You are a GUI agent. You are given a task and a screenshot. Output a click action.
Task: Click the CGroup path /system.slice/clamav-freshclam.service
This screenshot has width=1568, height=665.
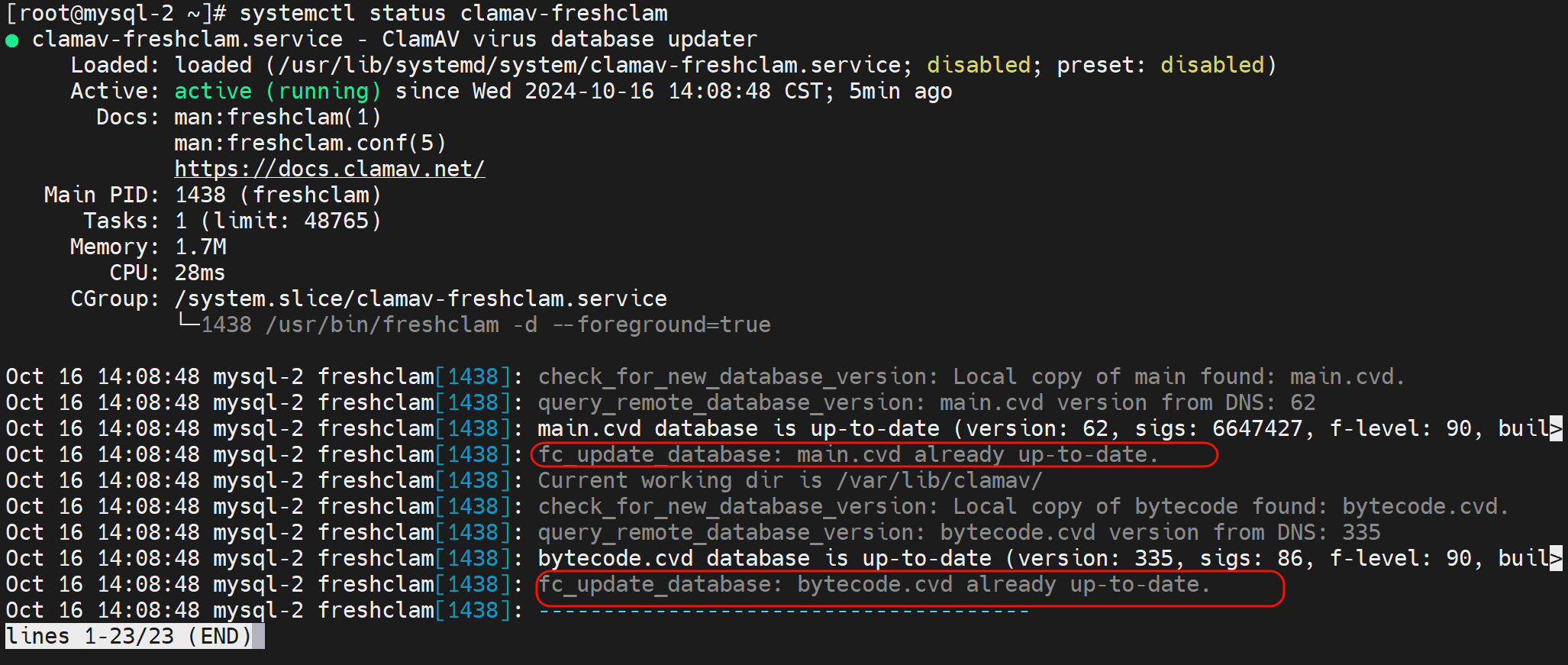pyautogui.click(x=420, y=299)
